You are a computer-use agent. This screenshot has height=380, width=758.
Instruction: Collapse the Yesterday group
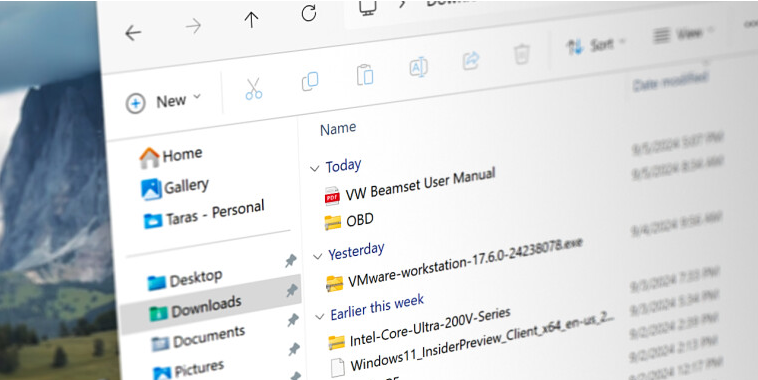pos(318,256)
